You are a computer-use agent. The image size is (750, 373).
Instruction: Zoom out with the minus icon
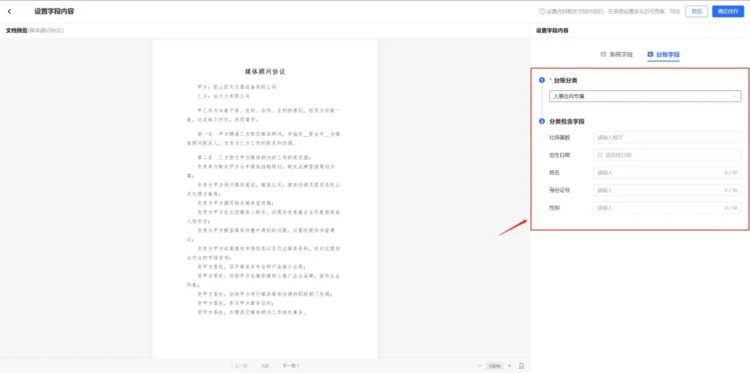pos(480,366)
